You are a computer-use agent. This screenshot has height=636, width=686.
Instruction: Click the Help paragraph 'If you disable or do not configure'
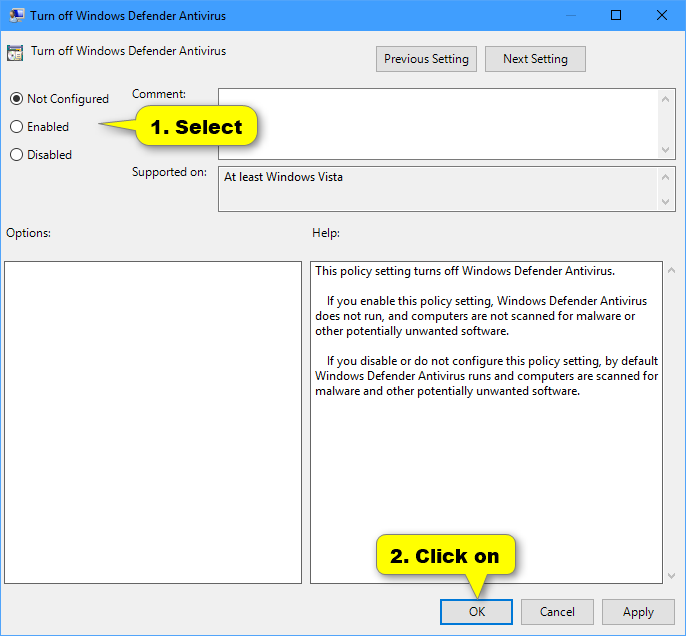[x=486, y=376]
